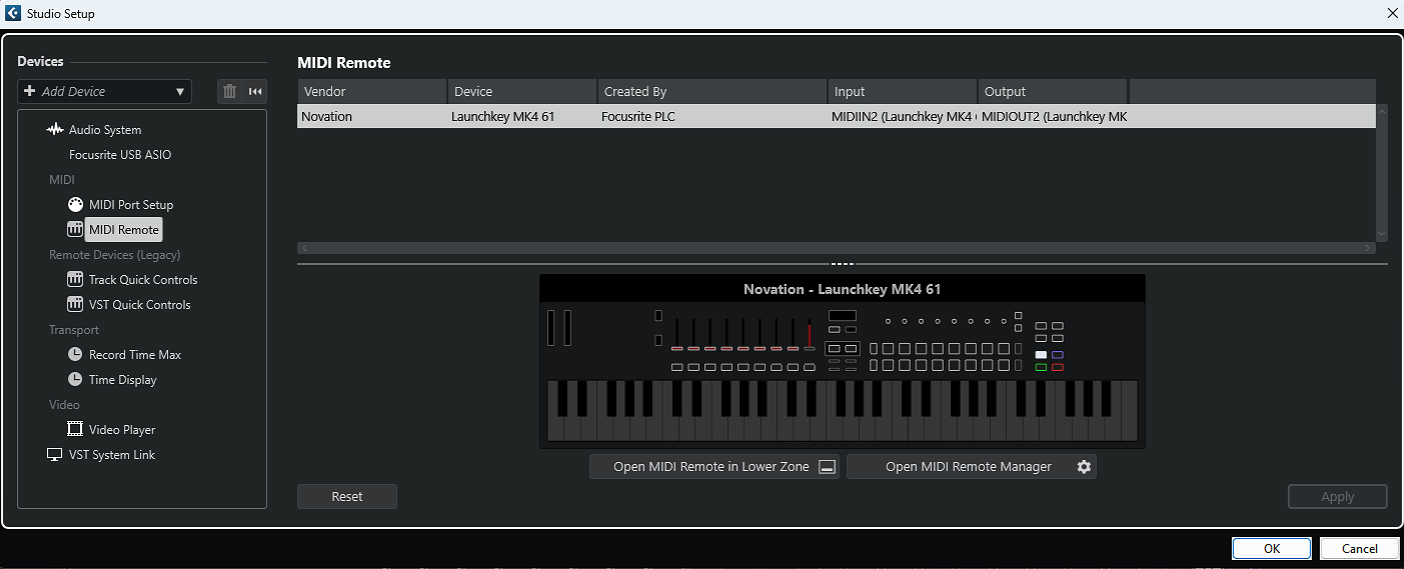
Task: Confirm with the OK button
Action: (1272, 548)
